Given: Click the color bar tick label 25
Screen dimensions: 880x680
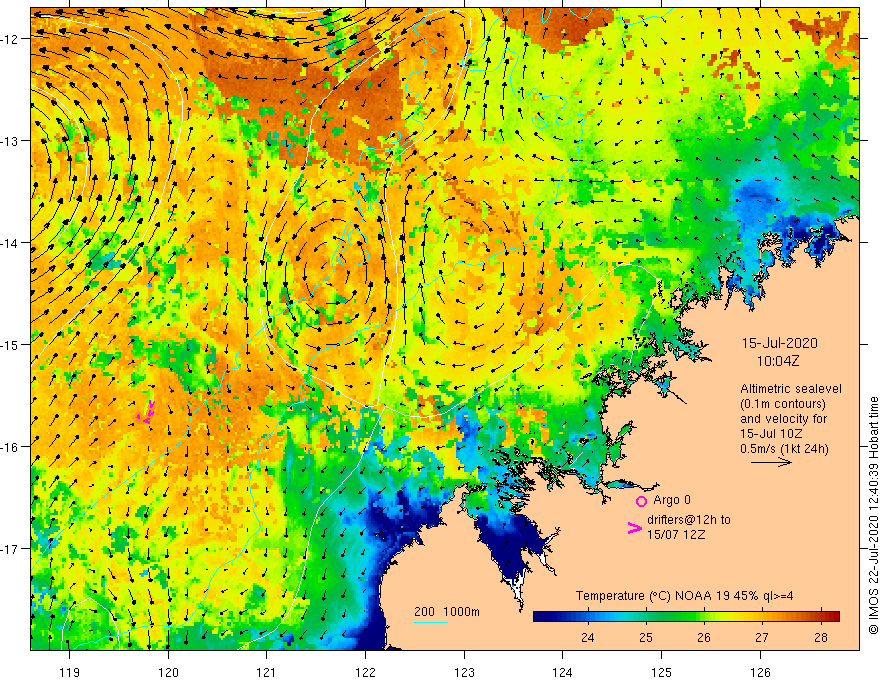Looking at the screenshot, I should (x=646, y=638).
